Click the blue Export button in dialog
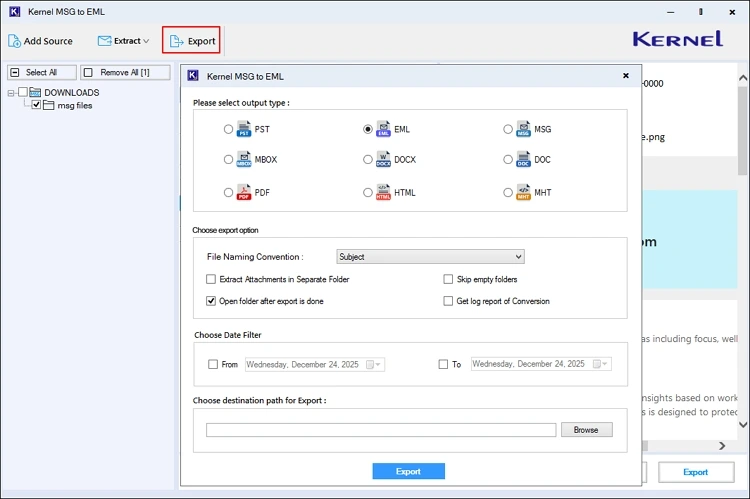 coord(408,471)
